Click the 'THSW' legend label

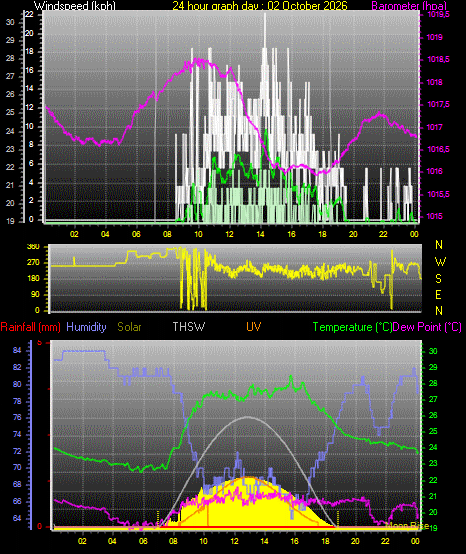point(189,327)
